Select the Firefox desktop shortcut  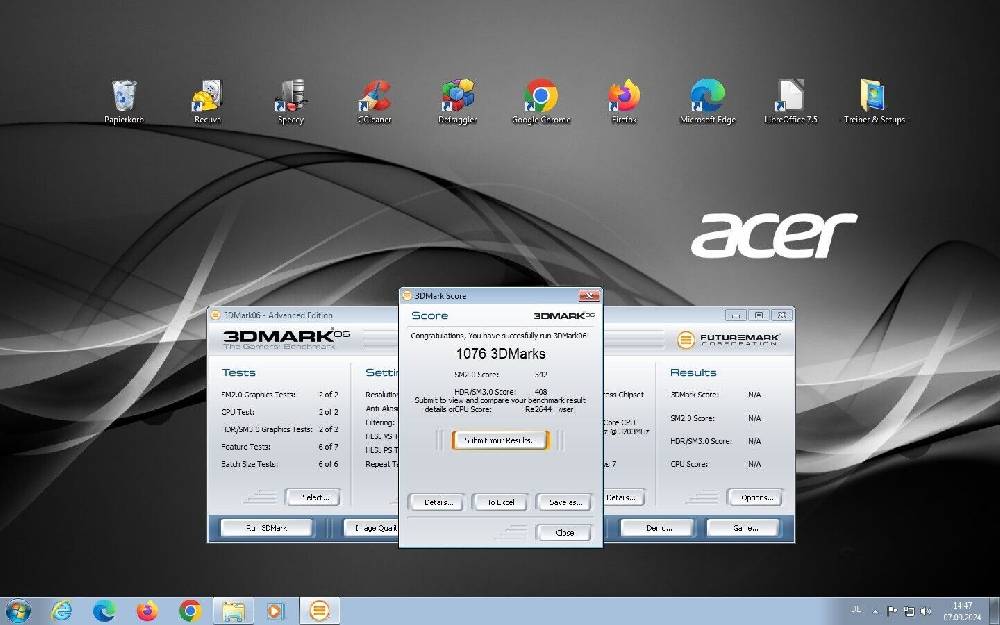(624, 101)
